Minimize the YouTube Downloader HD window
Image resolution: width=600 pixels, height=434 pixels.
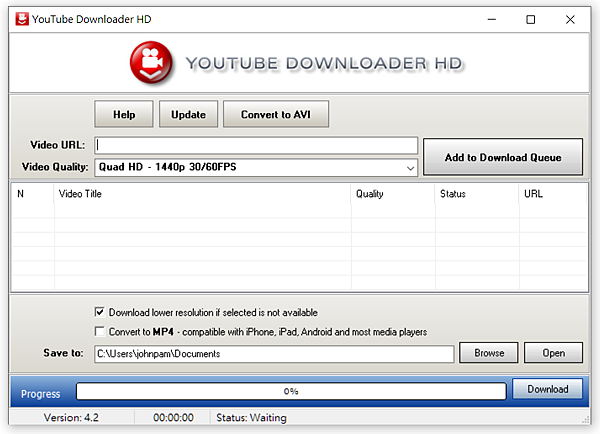(x=492, y=19)
